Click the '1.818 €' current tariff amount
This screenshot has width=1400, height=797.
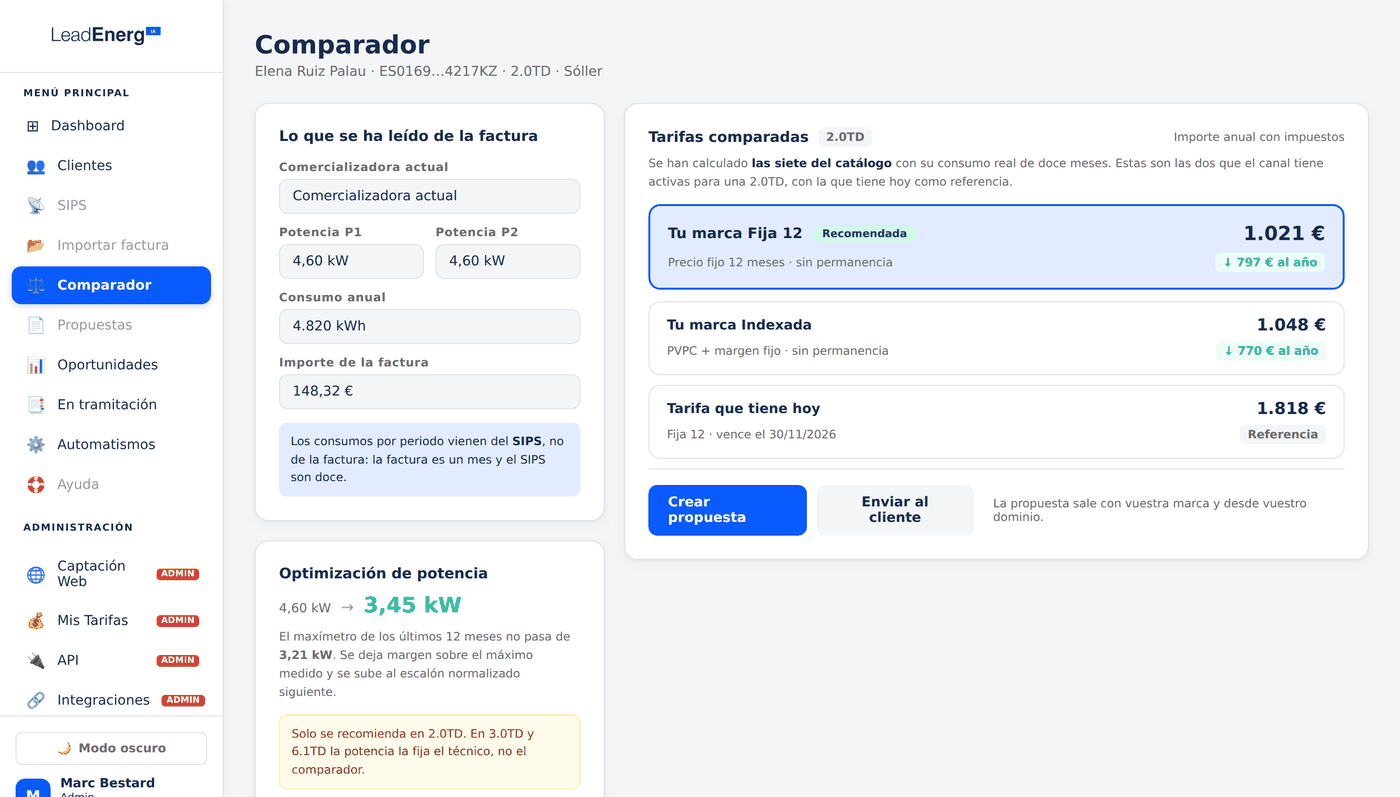(1291, 408)
